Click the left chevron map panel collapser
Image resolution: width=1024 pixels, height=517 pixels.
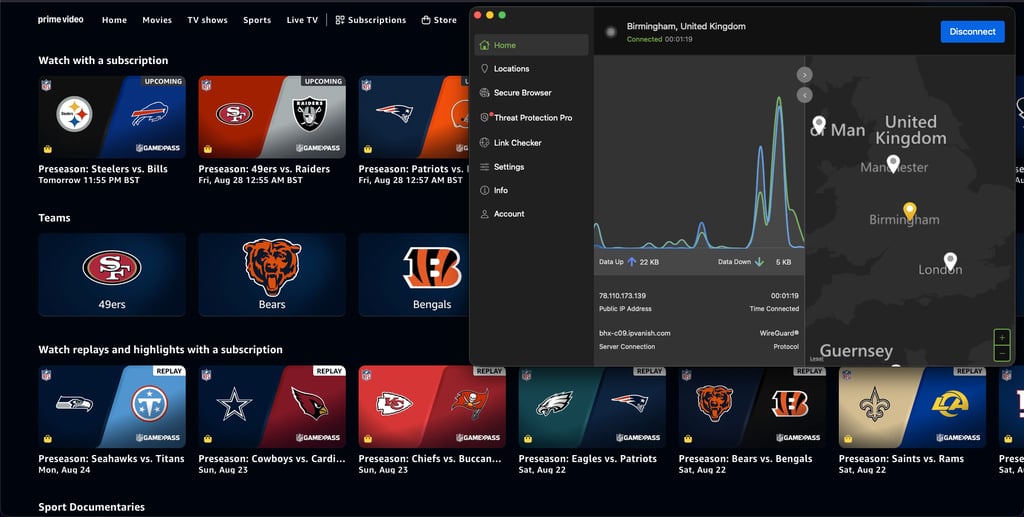(805, 95)
